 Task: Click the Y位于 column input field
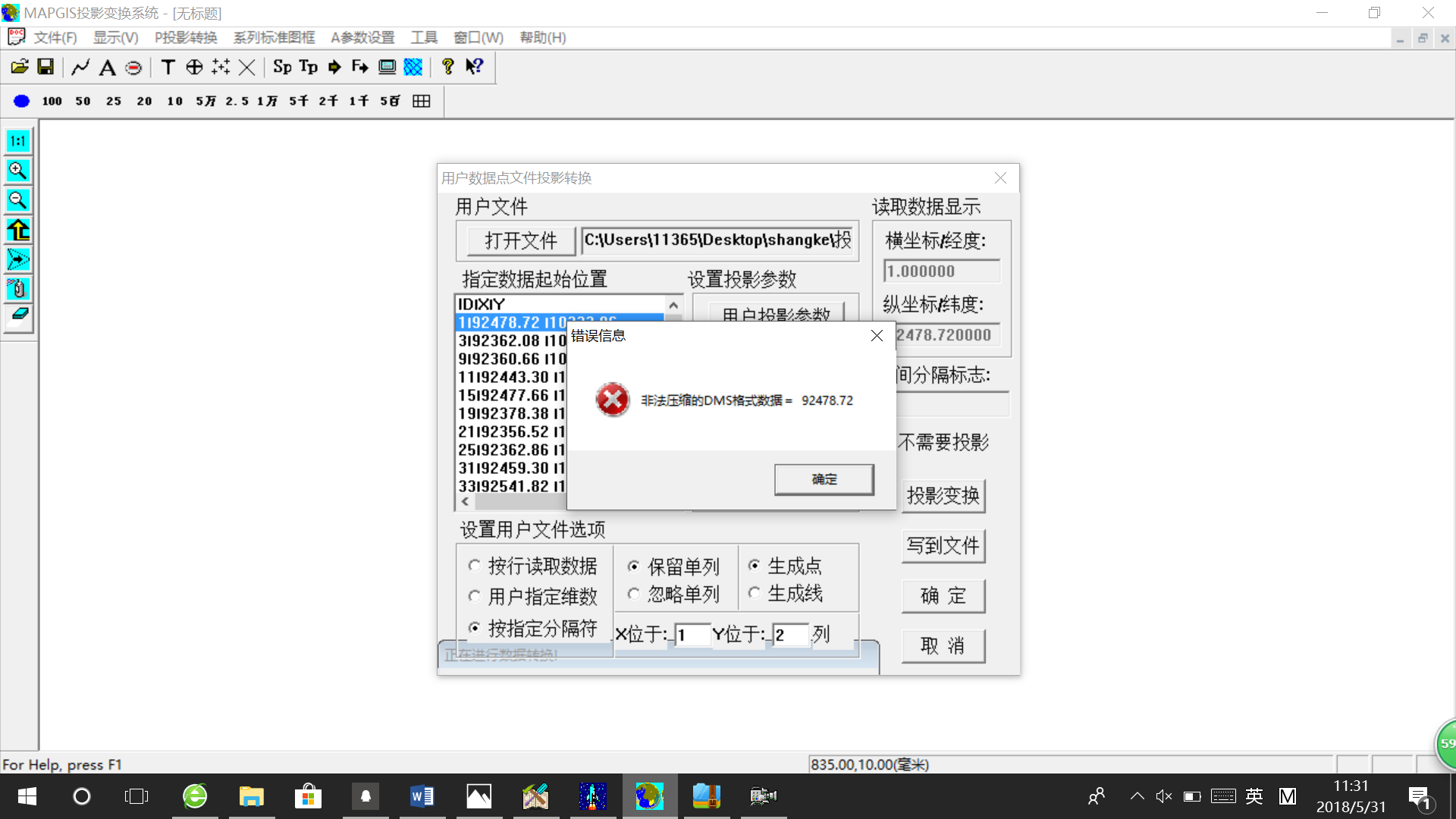click(x=790, y=635)
